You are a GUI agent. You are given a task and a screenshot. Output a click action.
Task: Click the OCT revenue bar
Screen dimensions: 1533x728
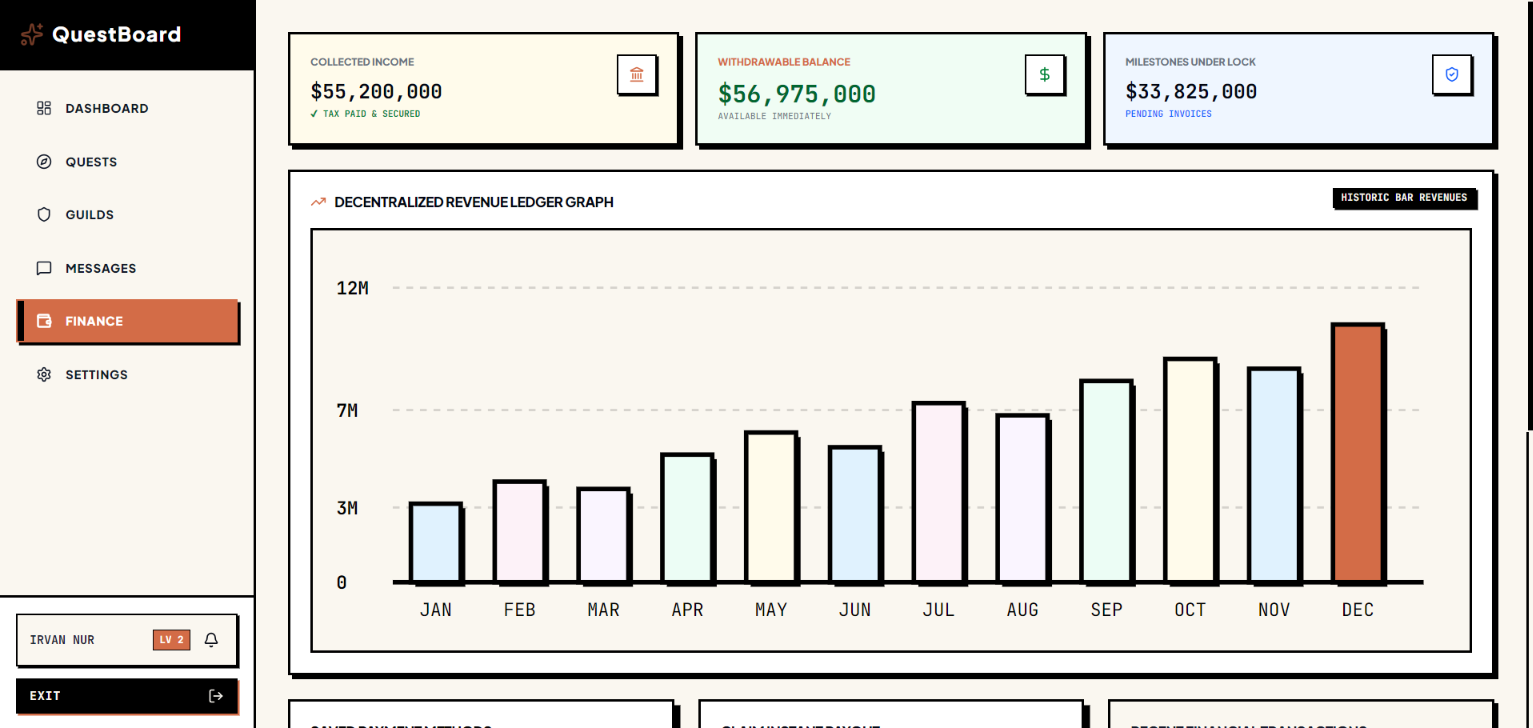(x=1190, y=470)
